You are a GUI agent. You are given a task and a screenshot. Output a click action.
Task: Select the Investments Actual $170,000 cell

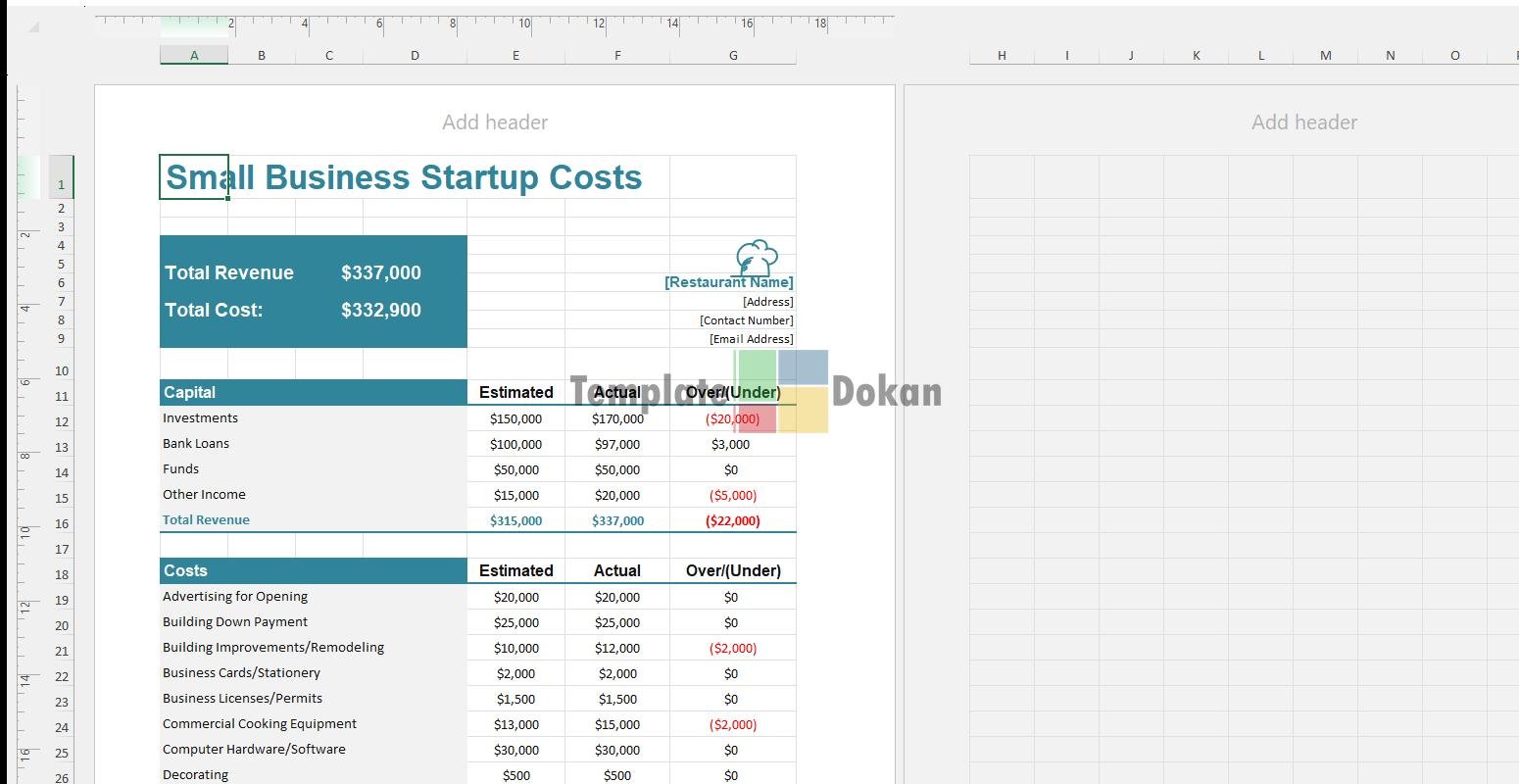617,418
